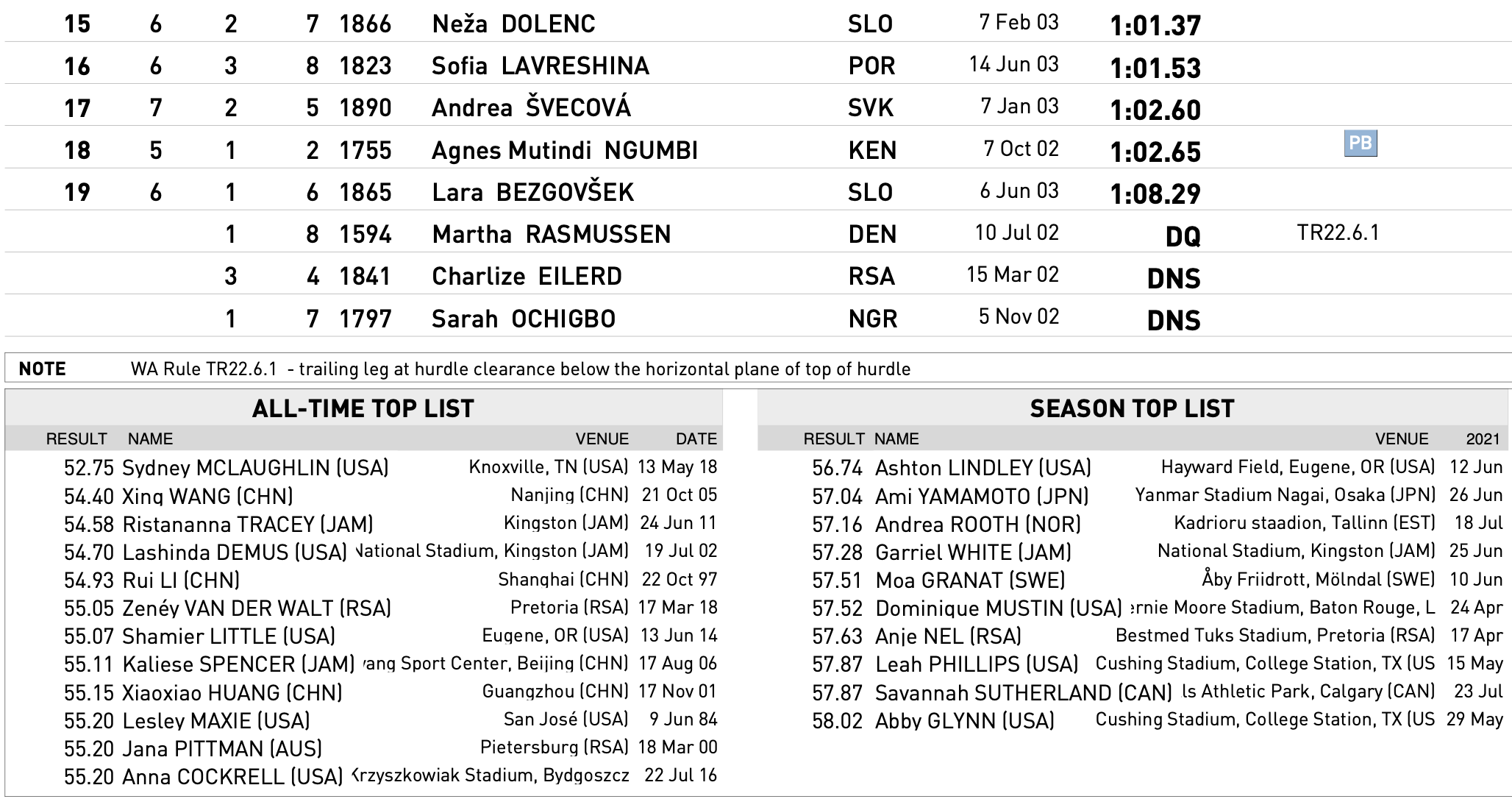Select athlete name Neža DOLENC
This screenshot has height=799, width=1512.
(x=513, y=24)
